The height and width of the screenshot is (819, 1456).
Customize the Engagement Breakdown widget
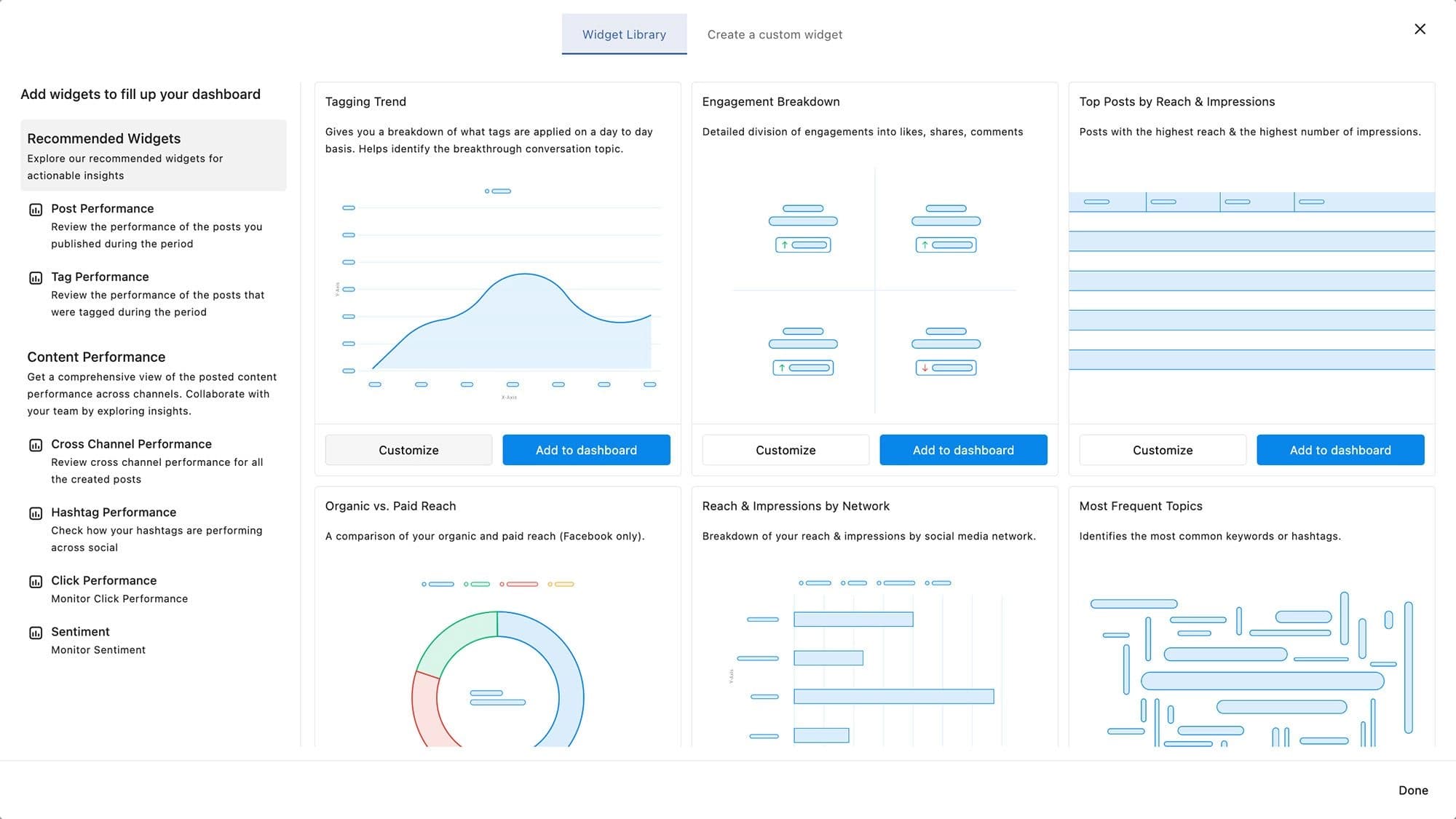click(785, 449)
